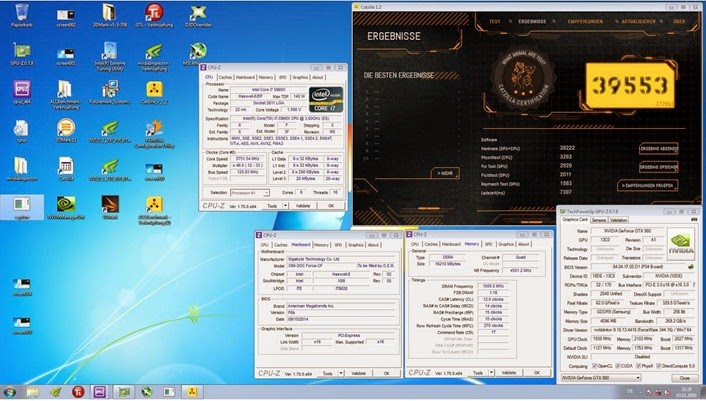The height and width of the screenshot is (401, 706).
Task: Open the GPU-Z 0.7.8 desktop shortcut
Action: pos(20,50)
